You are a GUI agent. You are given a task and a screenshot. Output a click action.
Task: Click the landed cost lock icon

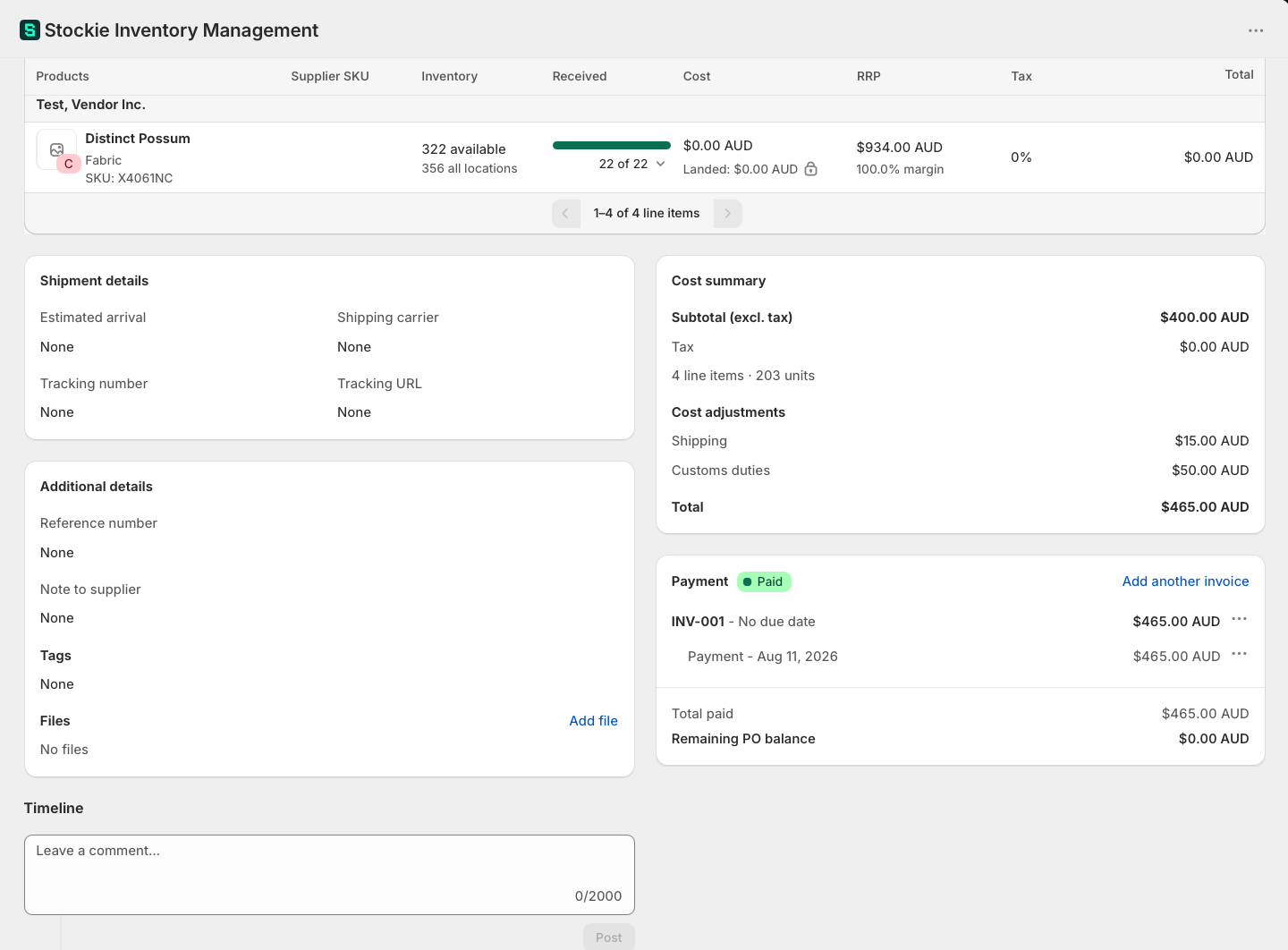point(810,169)
